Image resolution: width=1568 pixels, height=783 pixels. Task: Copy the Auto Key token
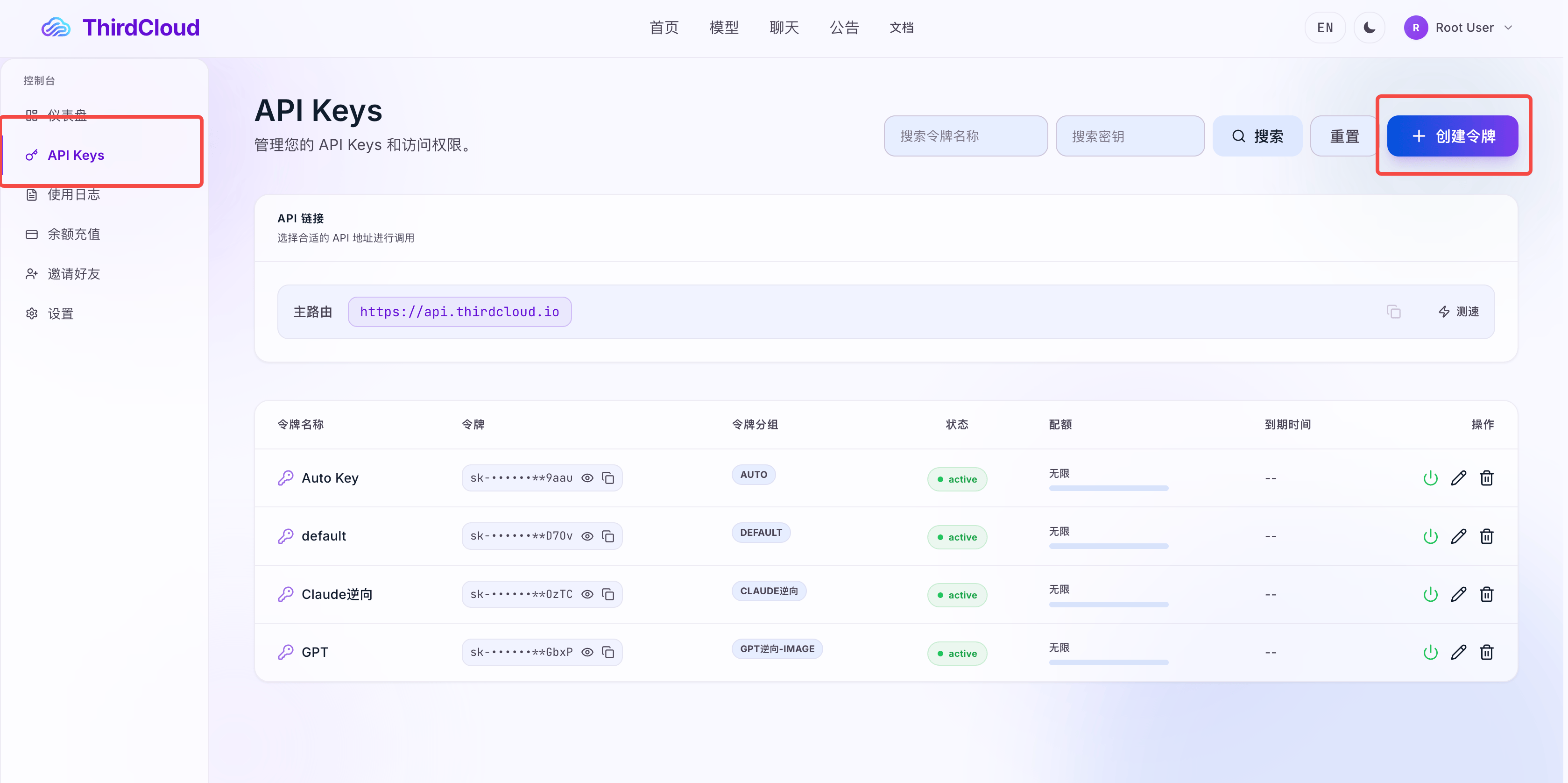607,478
